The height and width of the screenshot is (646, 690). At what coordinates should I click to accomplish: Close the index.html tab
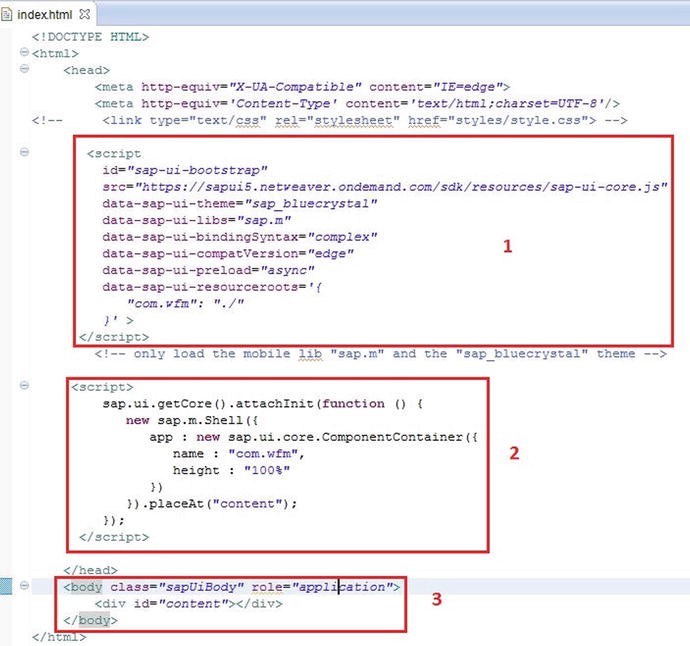click(84, 14)
